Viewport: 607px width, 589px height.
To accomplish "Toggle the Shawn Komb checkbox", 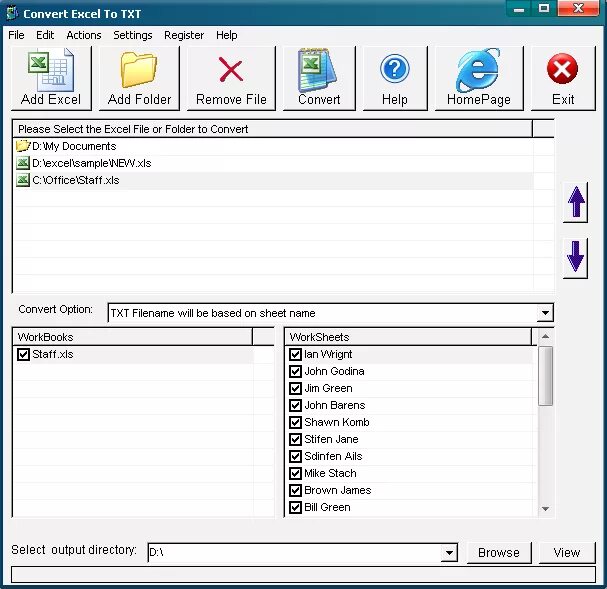I will coord(295,422).
